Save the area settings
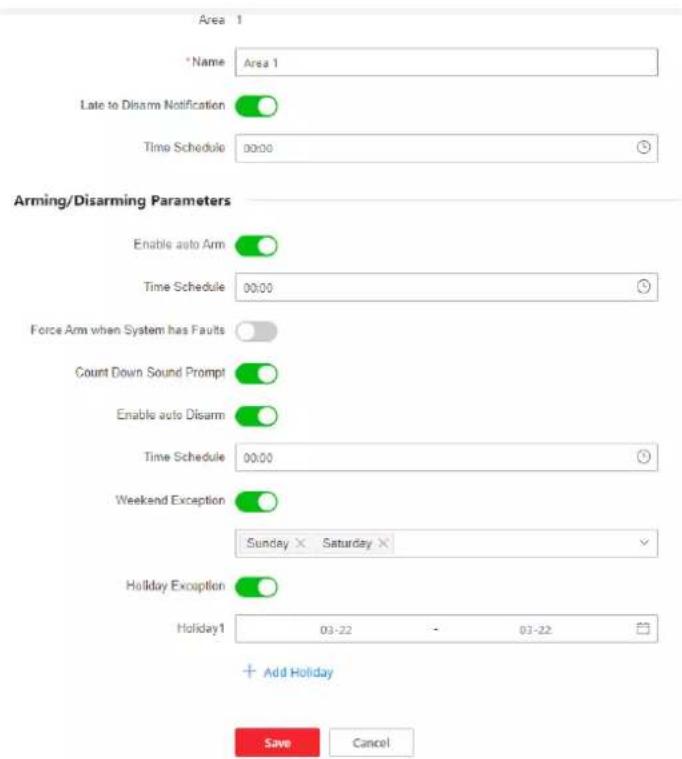 coord(277,743)
